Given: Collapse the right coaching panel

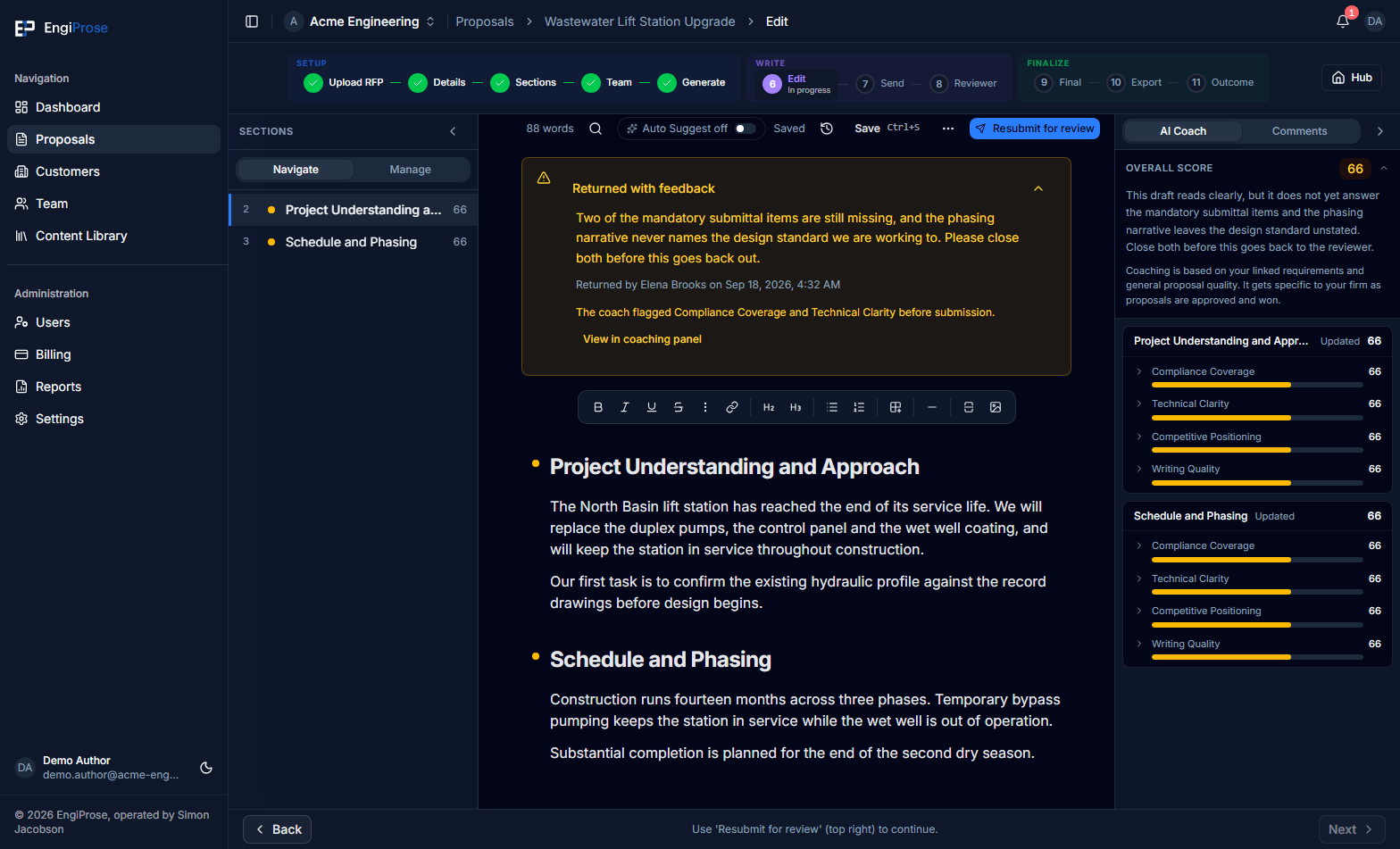Looking at the screenshot, I should click(1380, 131).
